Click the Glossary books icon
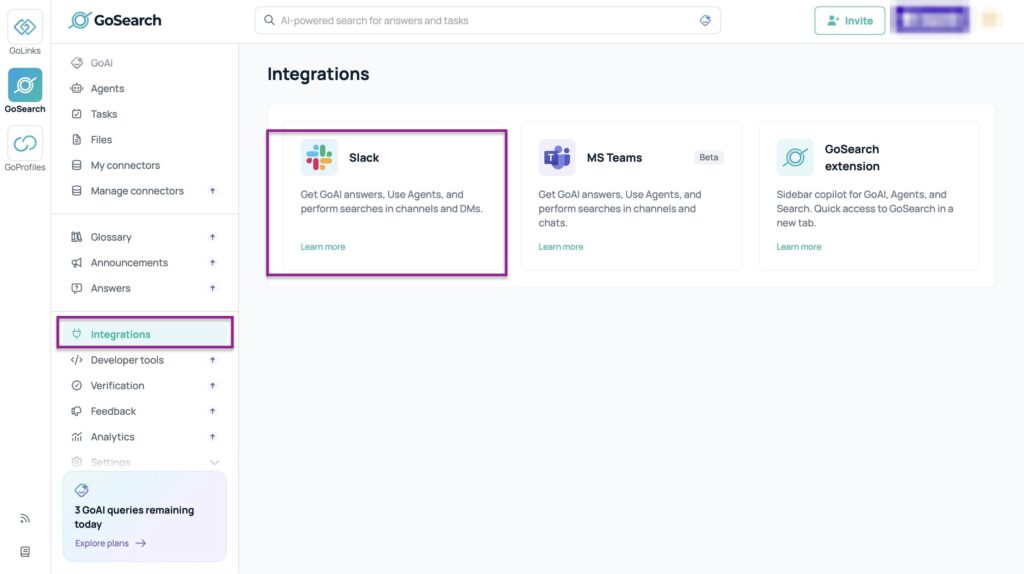The height and width of the screenshot is (574, 1024). 76,237
